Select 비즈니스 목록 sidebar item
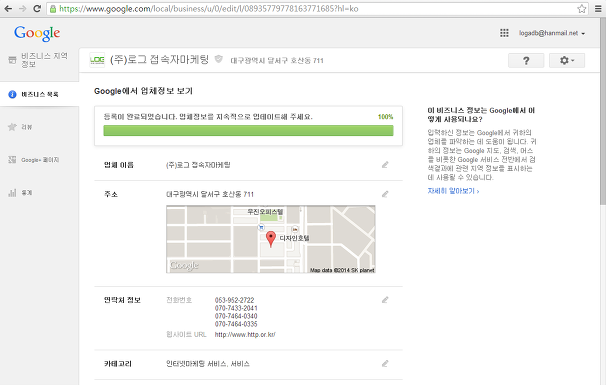Viewport: 606px width, 386px height. pyautogui.click(x=39, y=94)
